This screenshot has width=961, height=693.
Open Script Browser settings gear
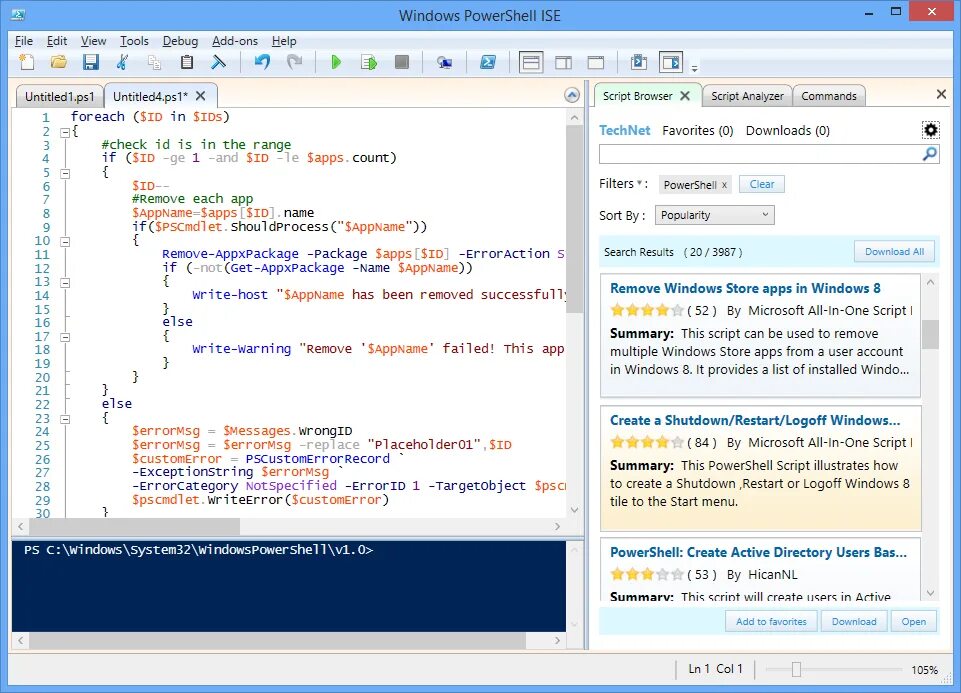coord(930,130)
